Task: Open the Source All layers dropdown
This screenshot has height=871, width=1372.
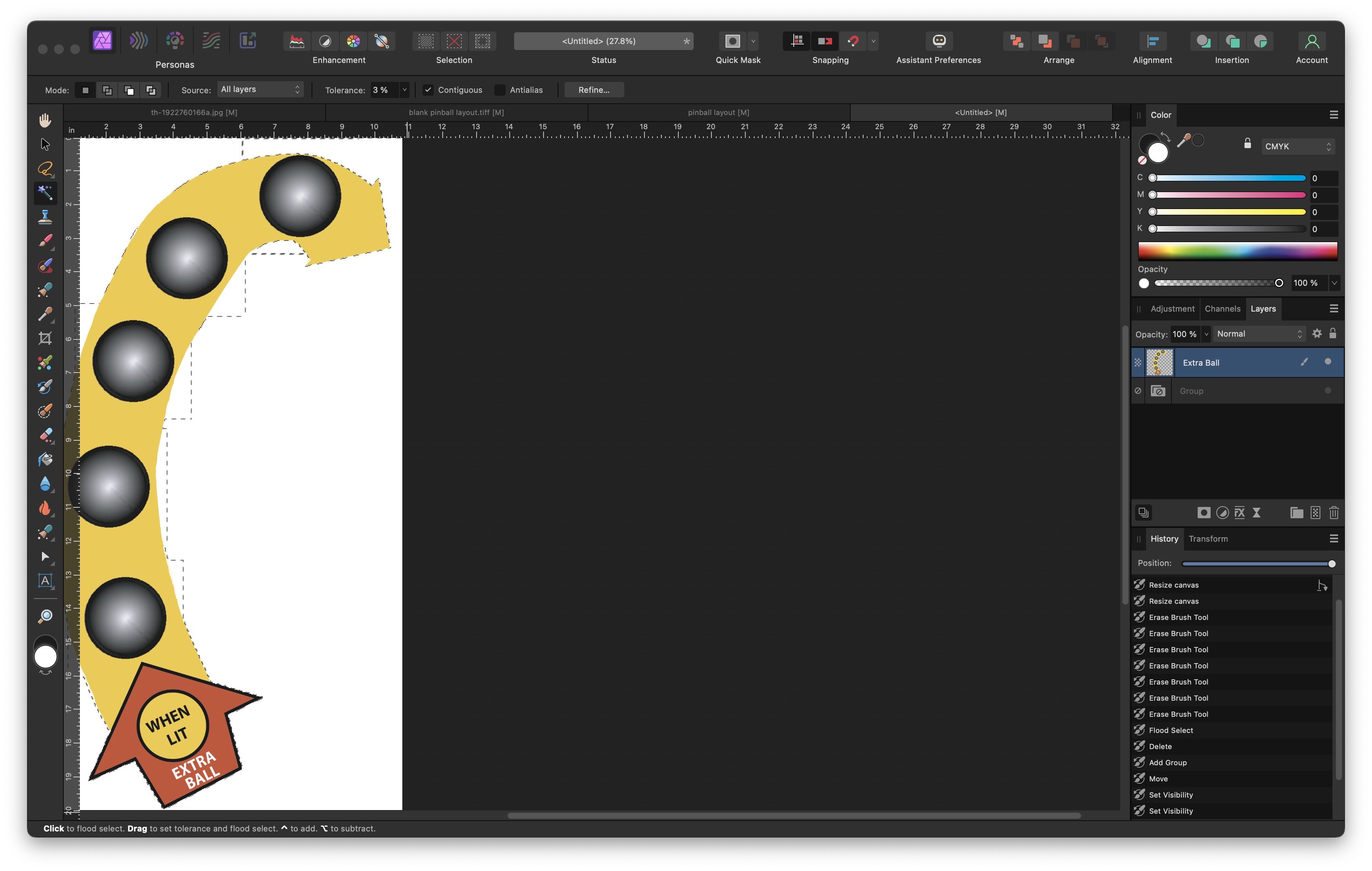Action: click(260, 90)
